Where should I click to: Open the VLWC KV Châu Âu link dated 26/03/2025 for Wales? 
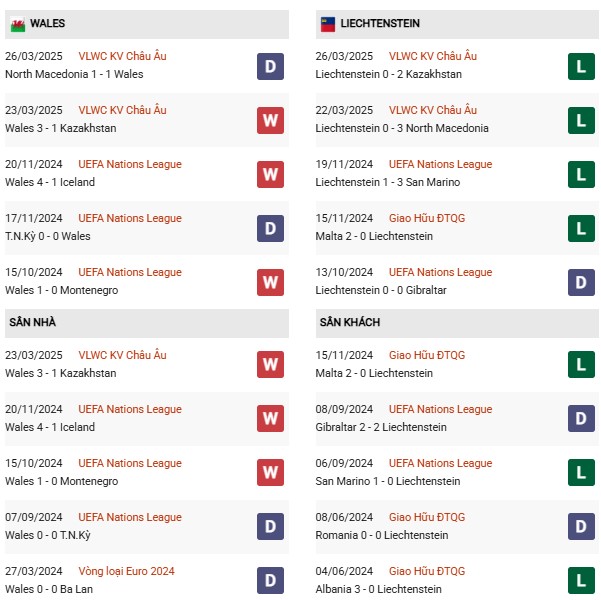[x=122, y=56]
